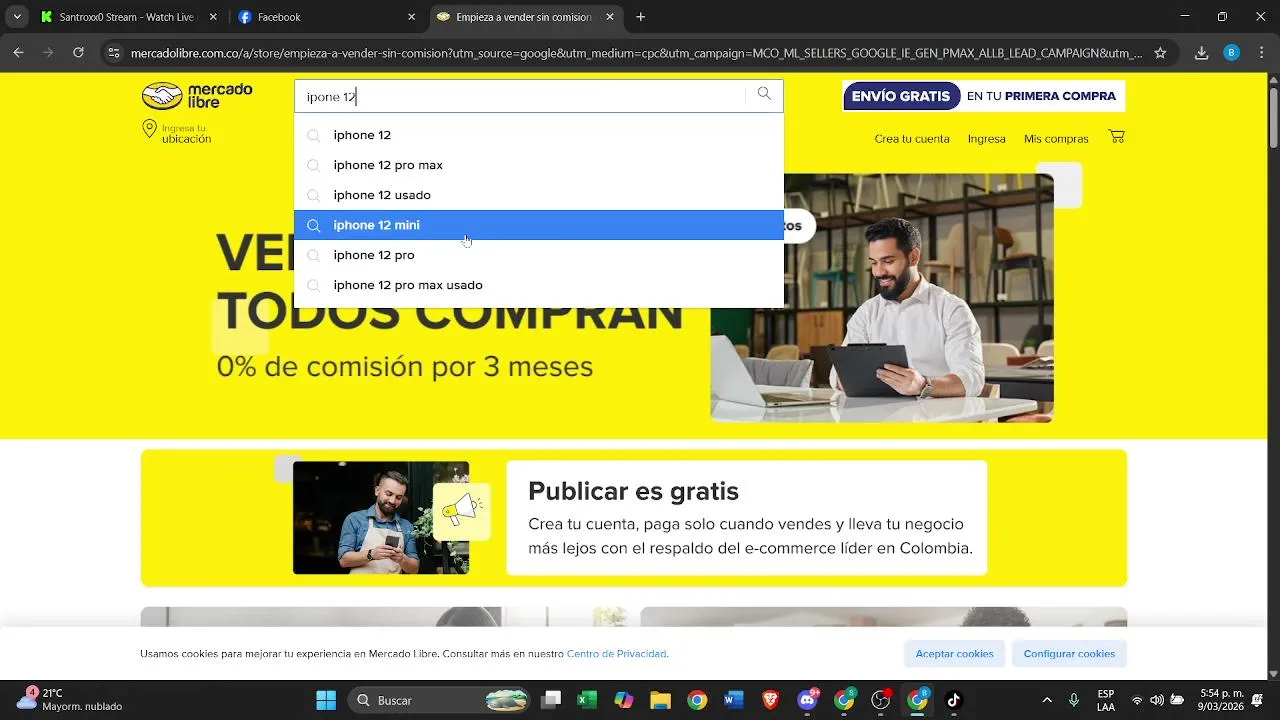Choose suggestion 'iphone 12'
1280x720 pixels.
pyautogui.click(x=539, y=135)
